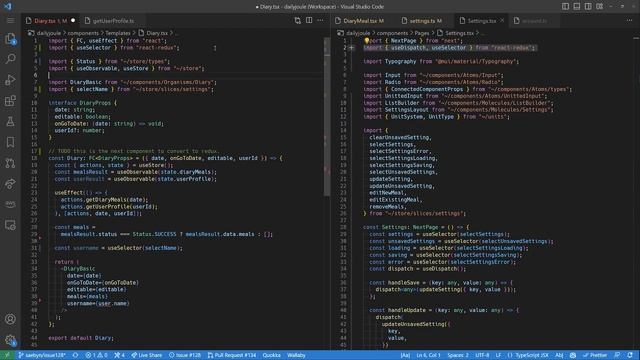Click Wallaby in status bar
The image size is (640, 360).
point(296,355)
